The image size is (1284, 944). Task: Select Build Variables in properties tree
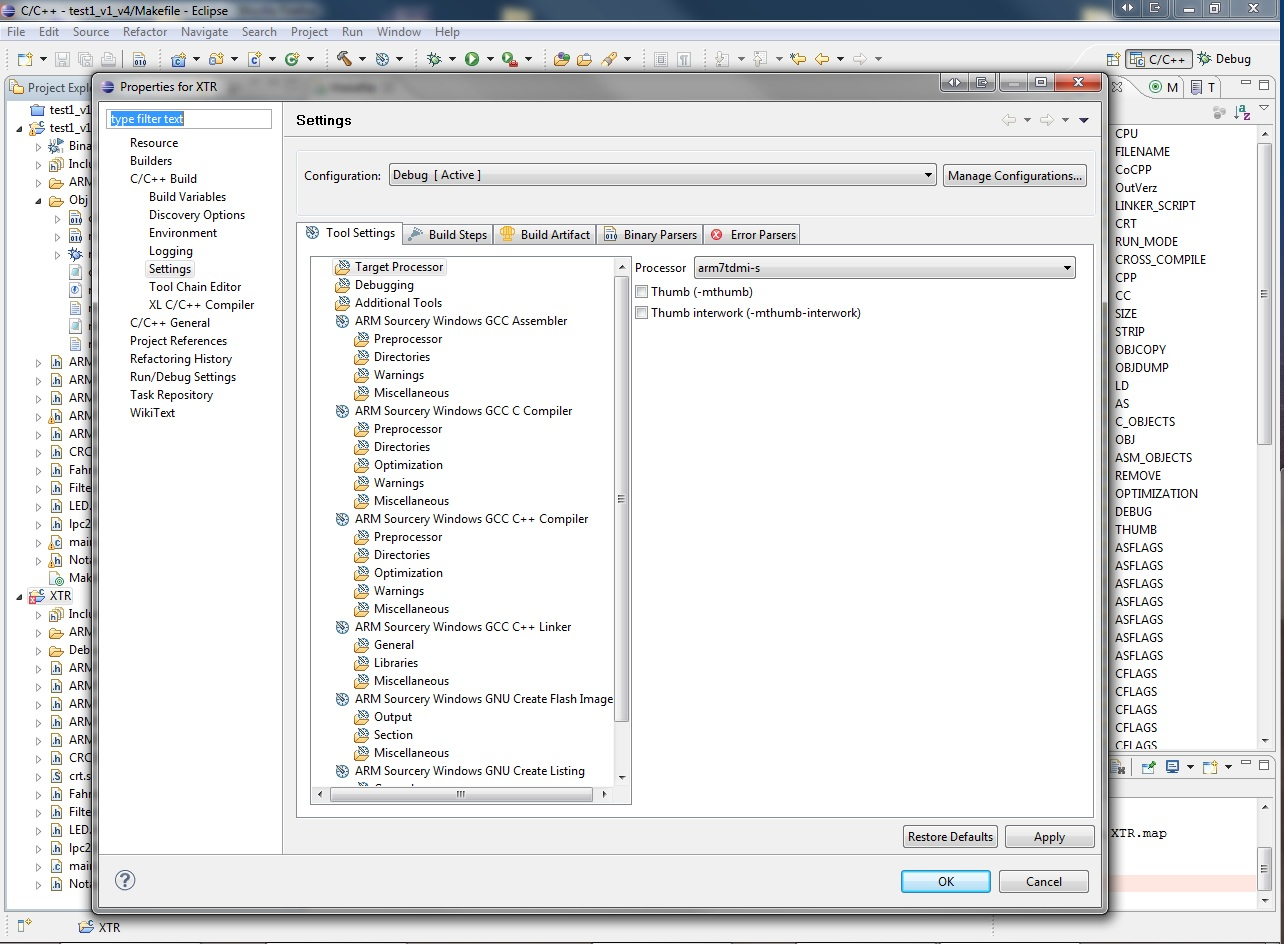(187, 197)
